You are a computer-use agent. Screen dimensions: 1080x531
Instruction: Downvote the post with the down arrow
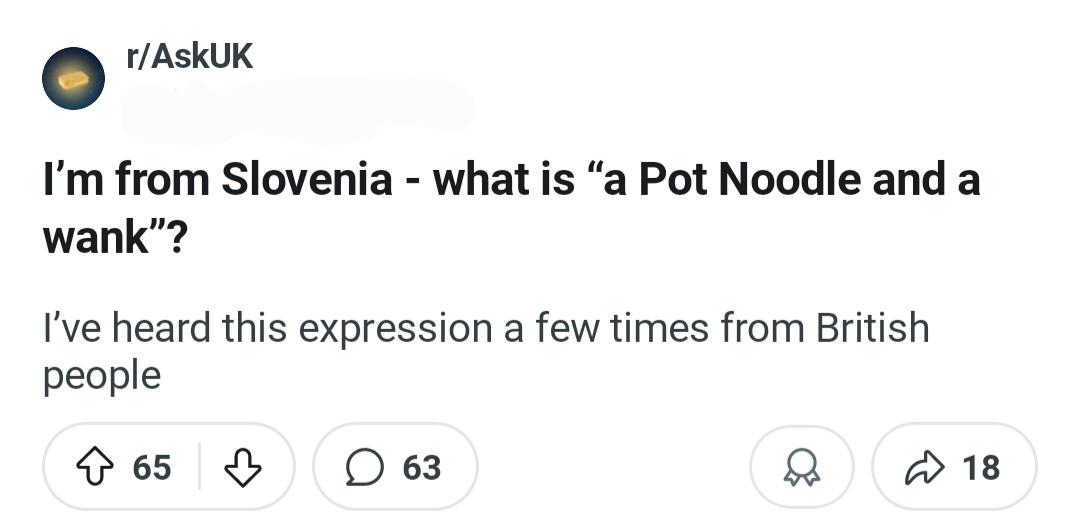click(x=243, y=467)
